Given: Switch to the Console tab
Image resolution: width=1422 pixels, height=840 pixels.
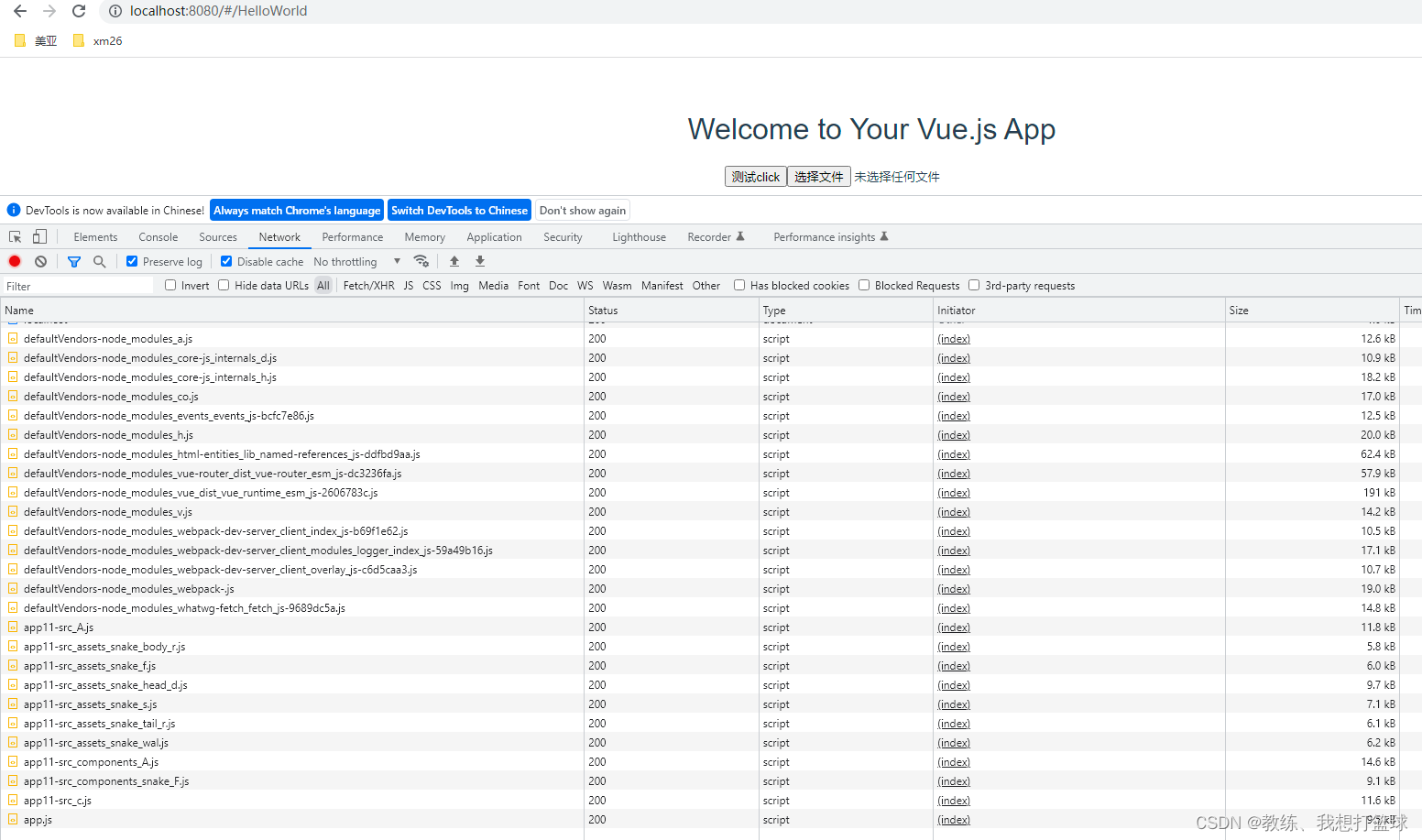Looking at the screenshot, I should point(159,236).
